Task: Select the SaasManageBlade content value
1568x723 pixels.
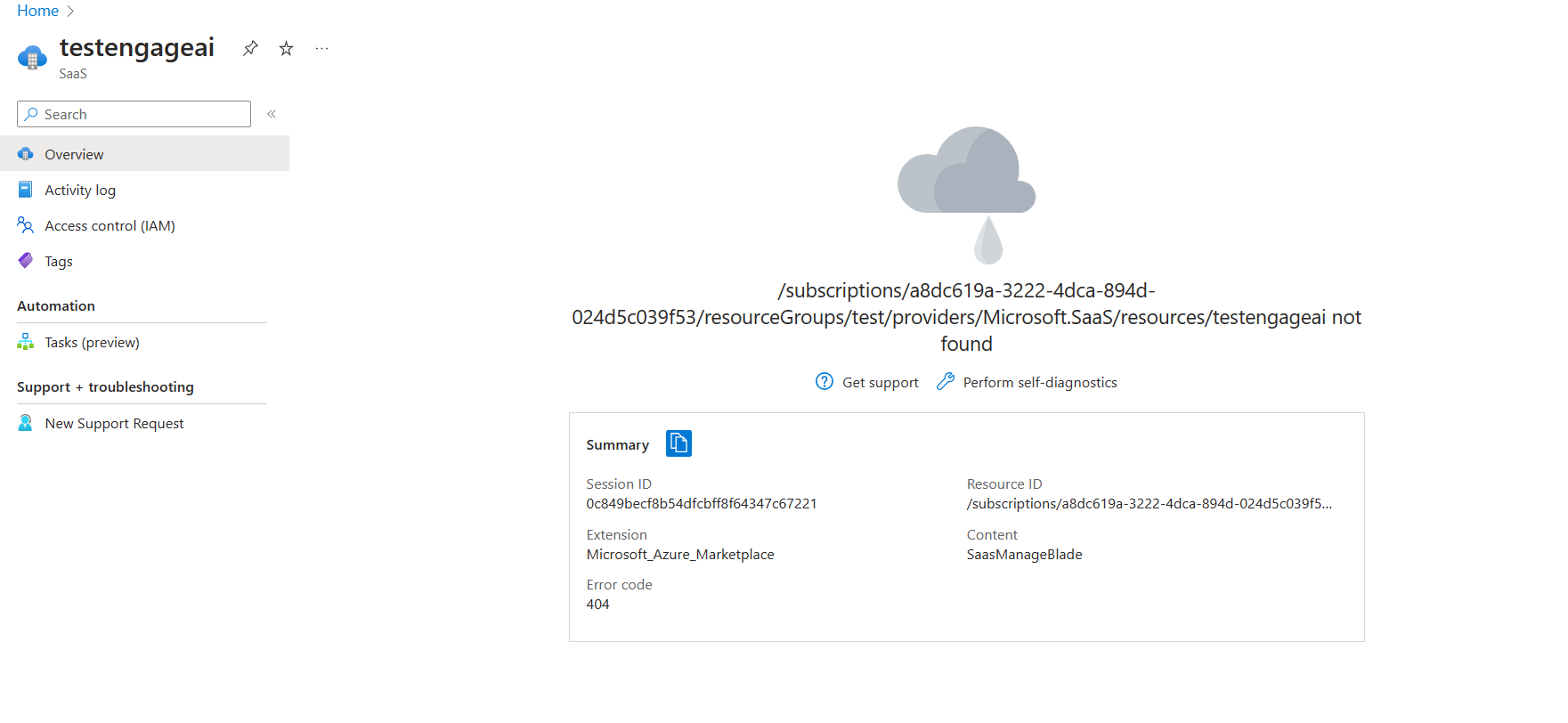Action: 1025,555
